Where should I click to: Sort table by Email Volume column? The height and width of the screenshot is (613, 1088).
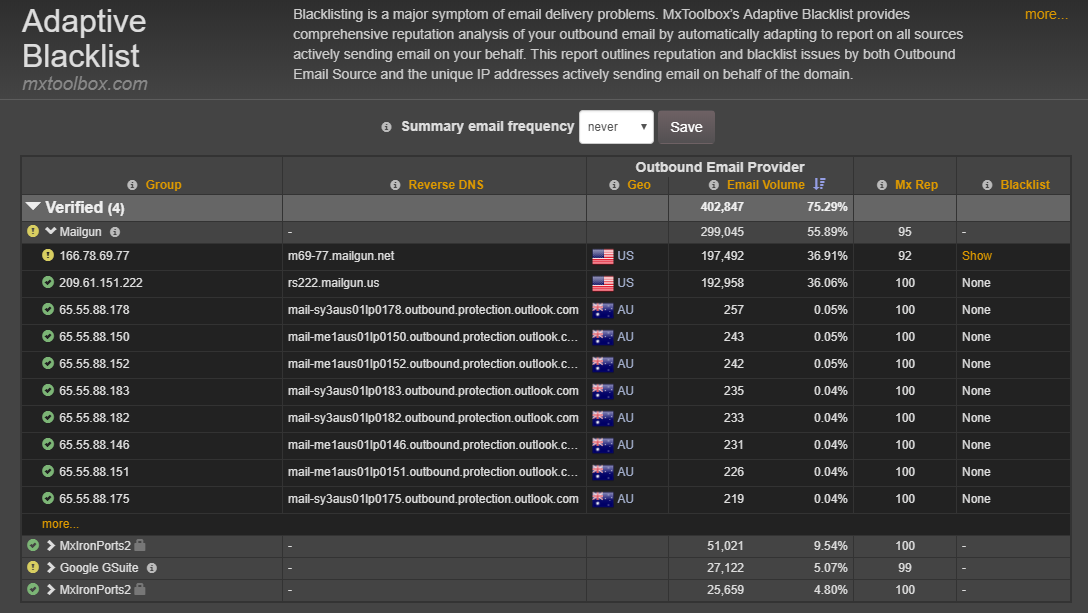765,185
